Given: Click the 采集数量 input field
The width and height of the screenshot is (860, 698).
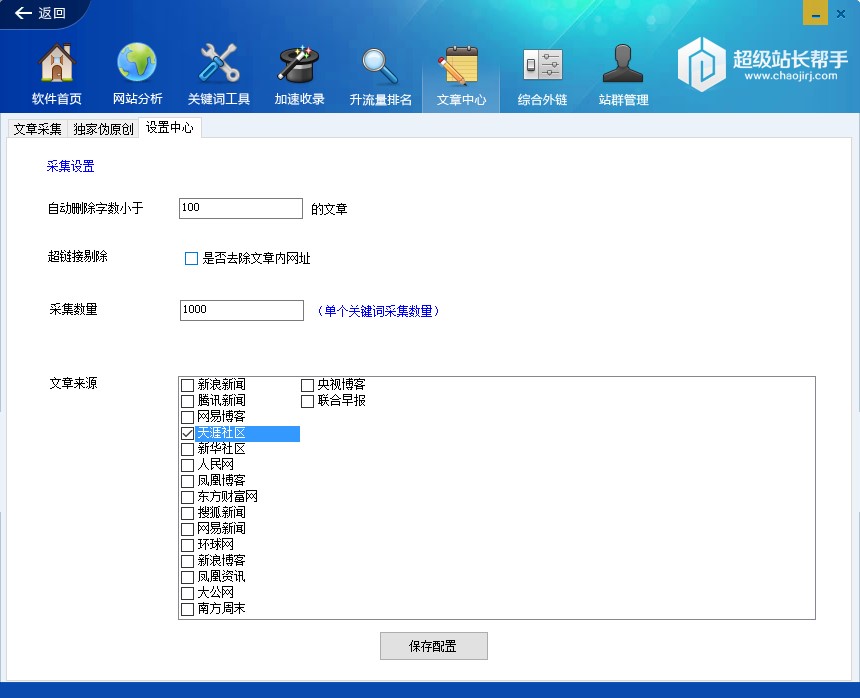Looking at the screenshot, I should point(241,310).
